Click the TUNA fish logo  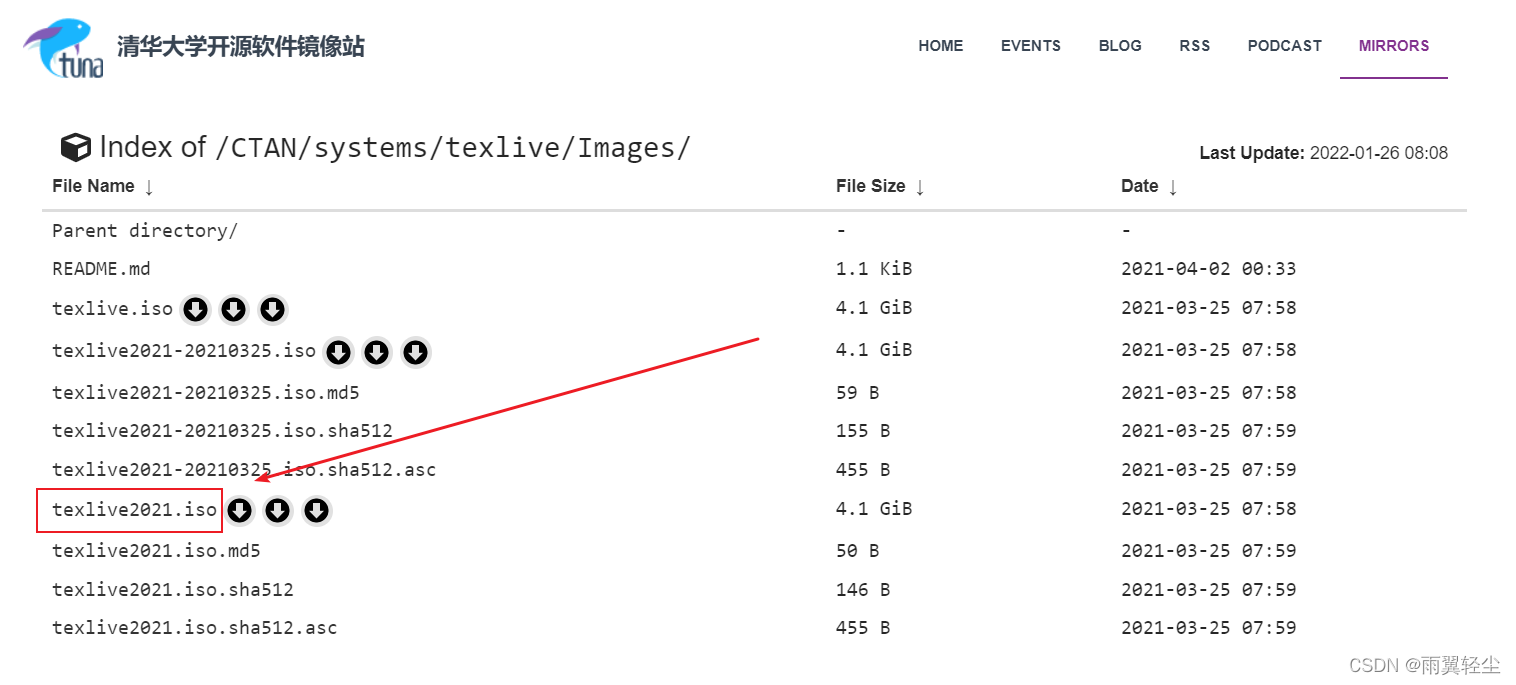point(64,49)
